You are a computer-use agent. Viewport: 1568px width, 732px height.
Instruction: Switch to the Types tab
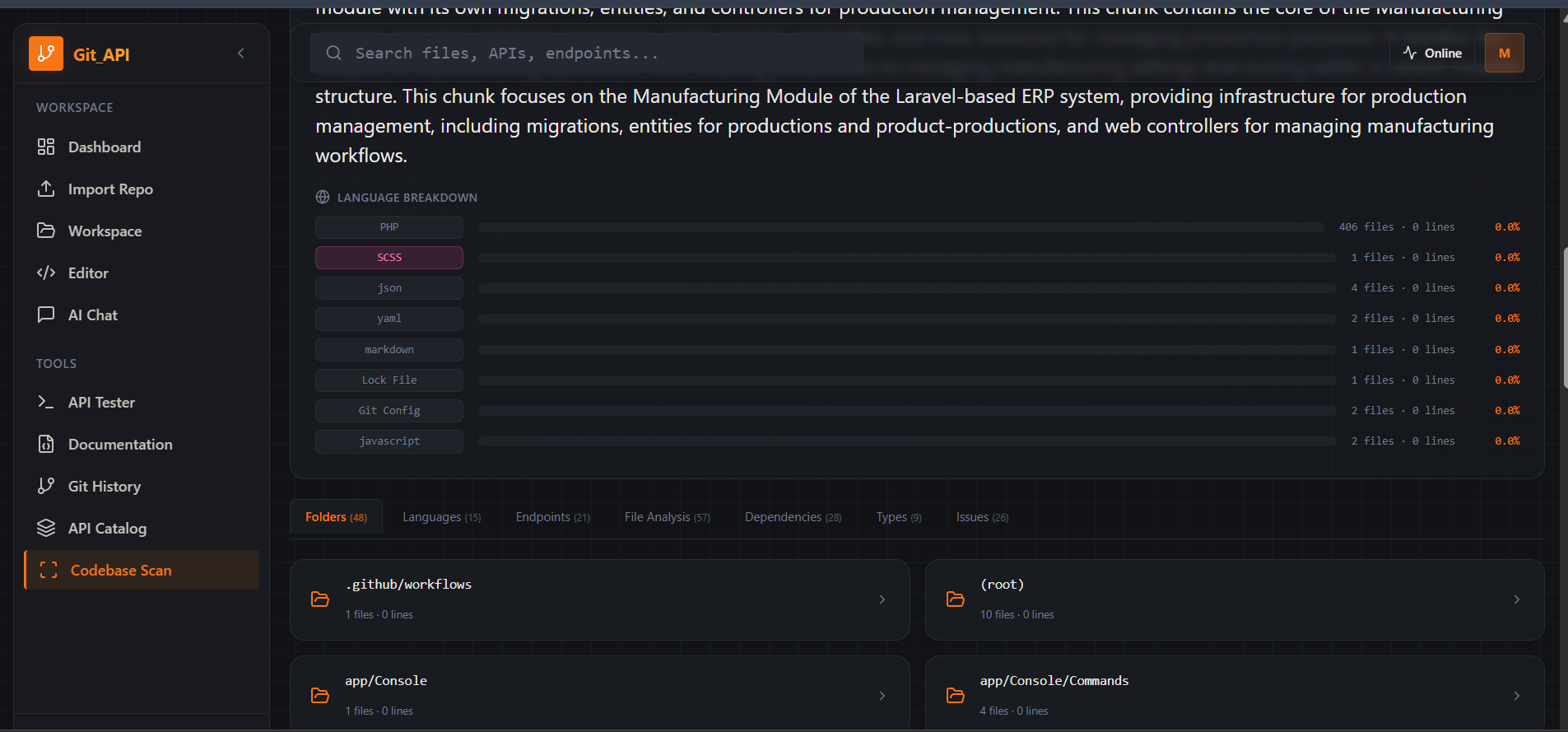point(898,517)
